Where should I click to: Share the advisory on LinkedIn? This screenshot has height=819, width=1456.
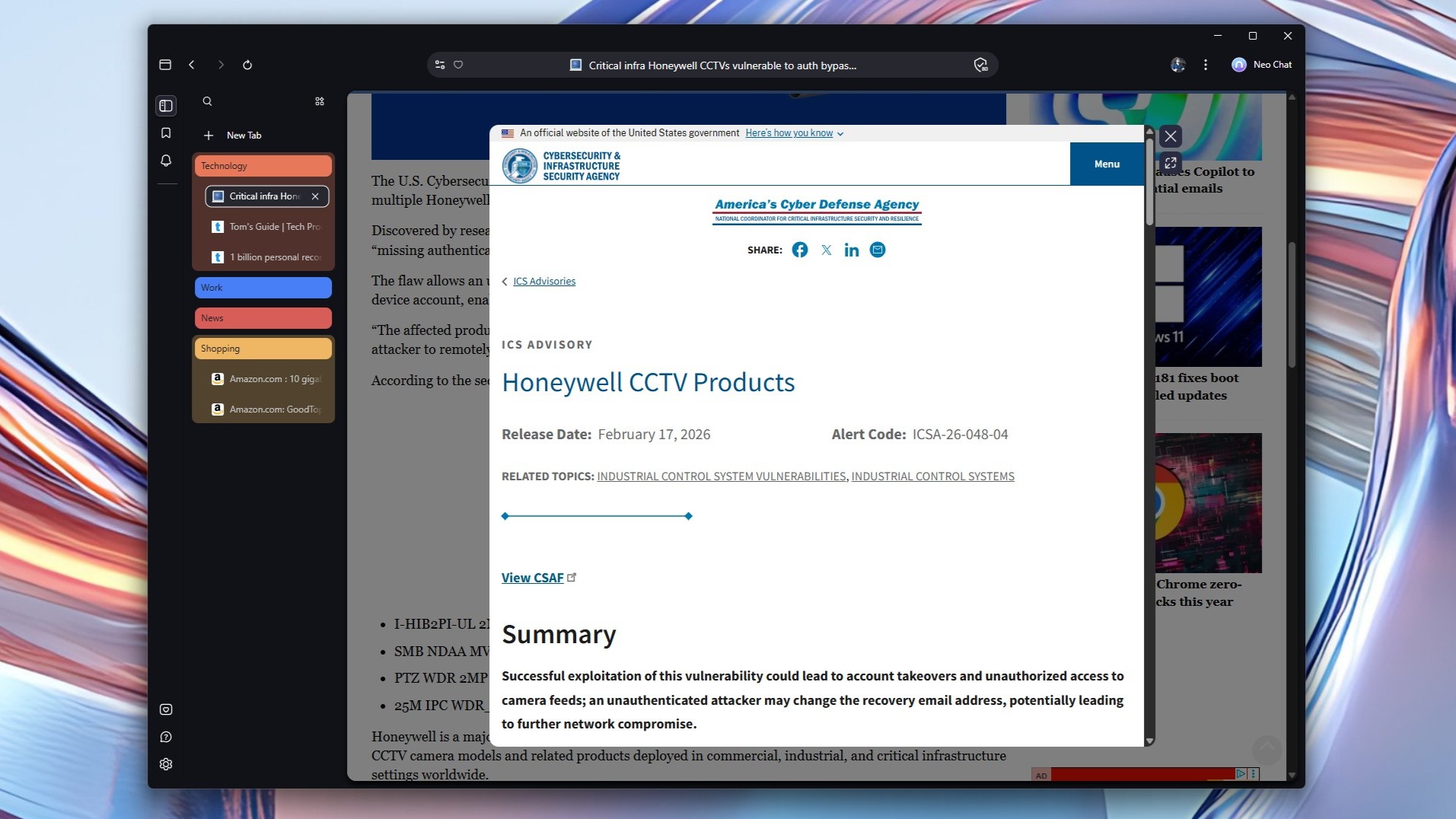(851, 250)
